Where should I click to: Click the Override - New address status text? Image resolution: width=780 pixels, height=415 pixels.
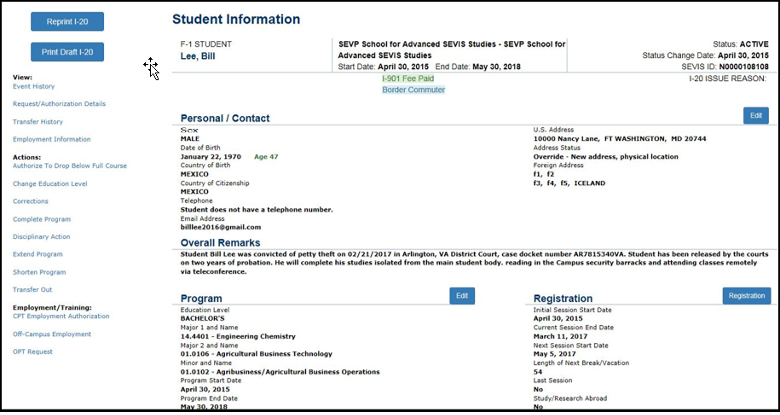click(605, 157)
